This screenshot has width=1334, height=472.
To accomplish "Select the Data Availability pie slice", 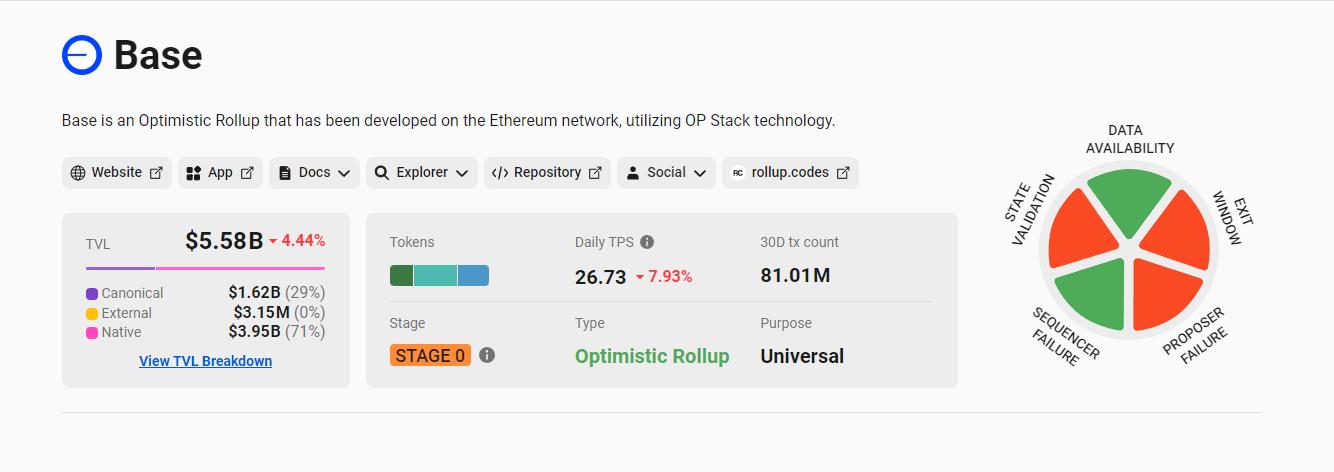I will pos(1129,197).
